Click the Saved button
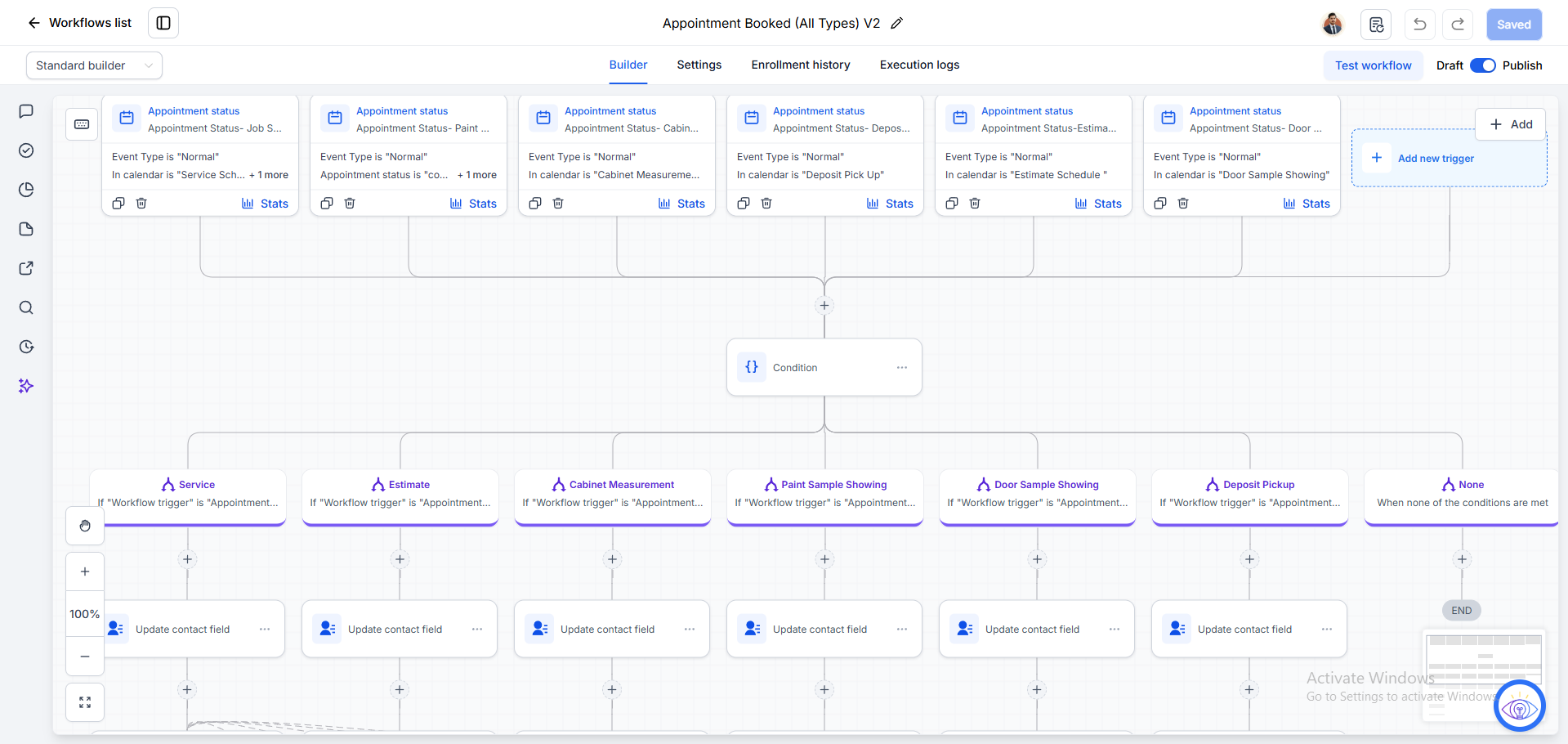Image resolution: width=1568 pixels, height=744 pixels. (x=1514, y=25)
